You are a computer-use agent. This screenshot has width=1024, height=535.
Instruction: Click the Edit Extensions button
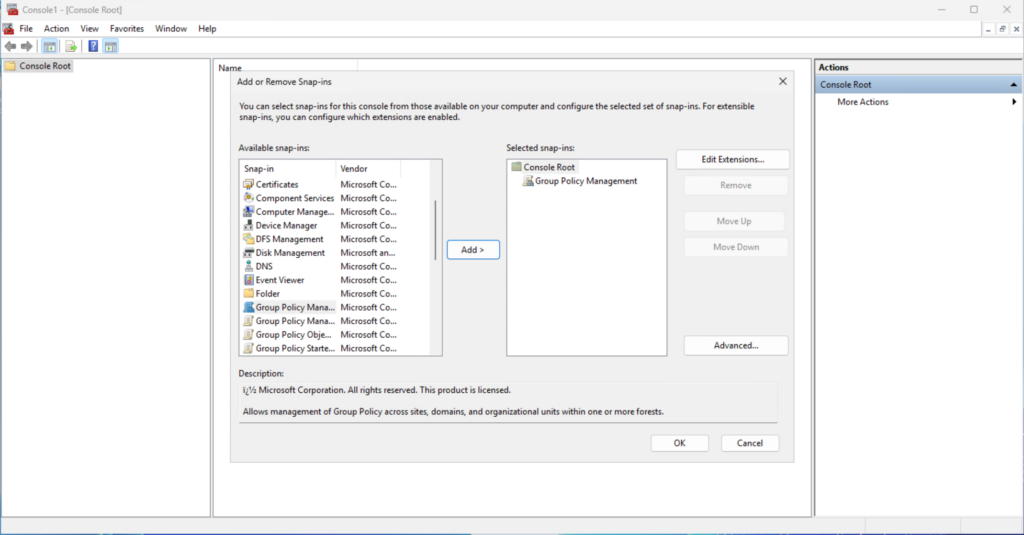click(x=733, y=159)
